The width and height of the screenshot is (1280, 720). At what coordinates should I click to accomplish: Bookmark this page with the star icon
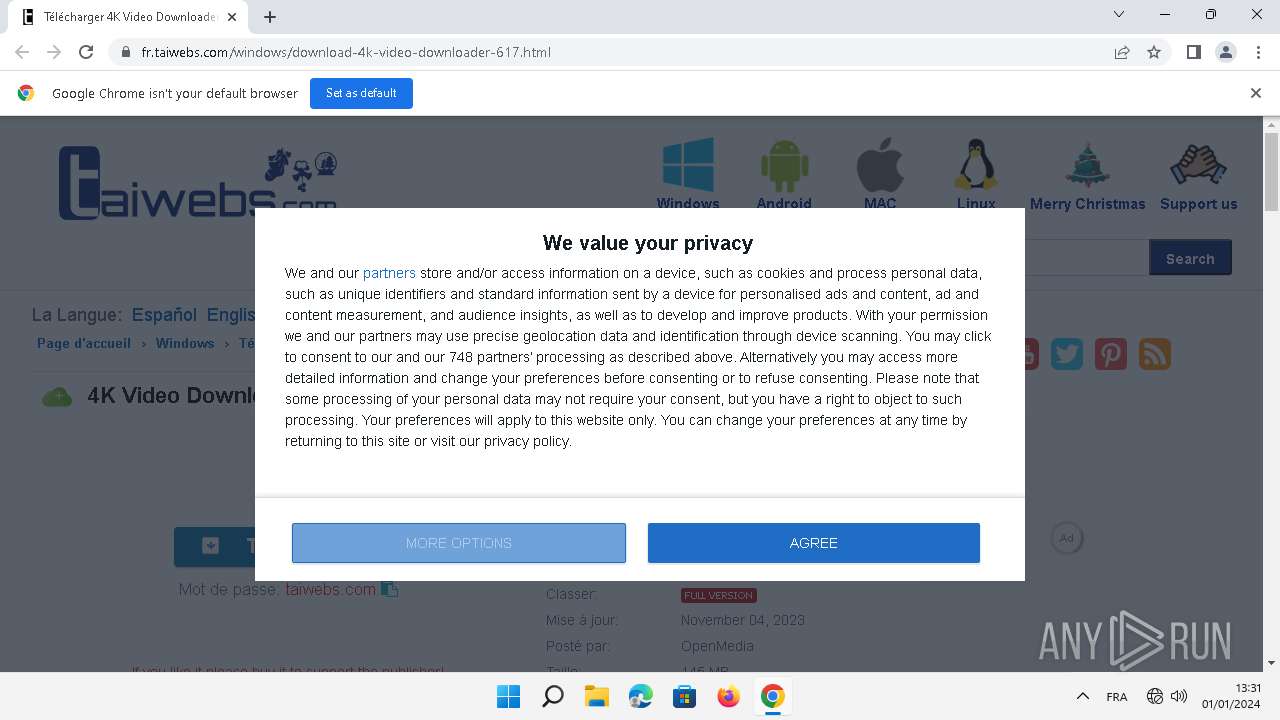point(1154,52)
